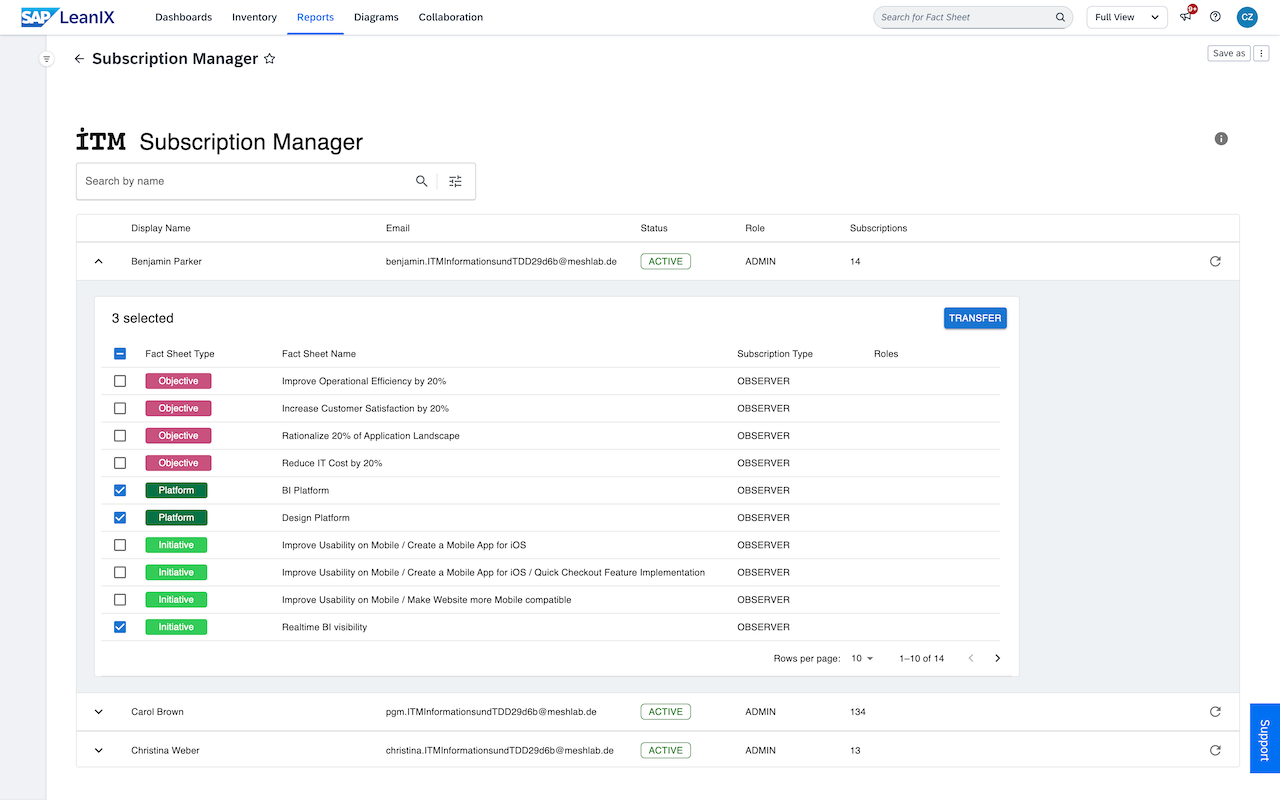The image size is (1280, 800).
Task: Open the Collaboration tab
Action: coord(451,17)
